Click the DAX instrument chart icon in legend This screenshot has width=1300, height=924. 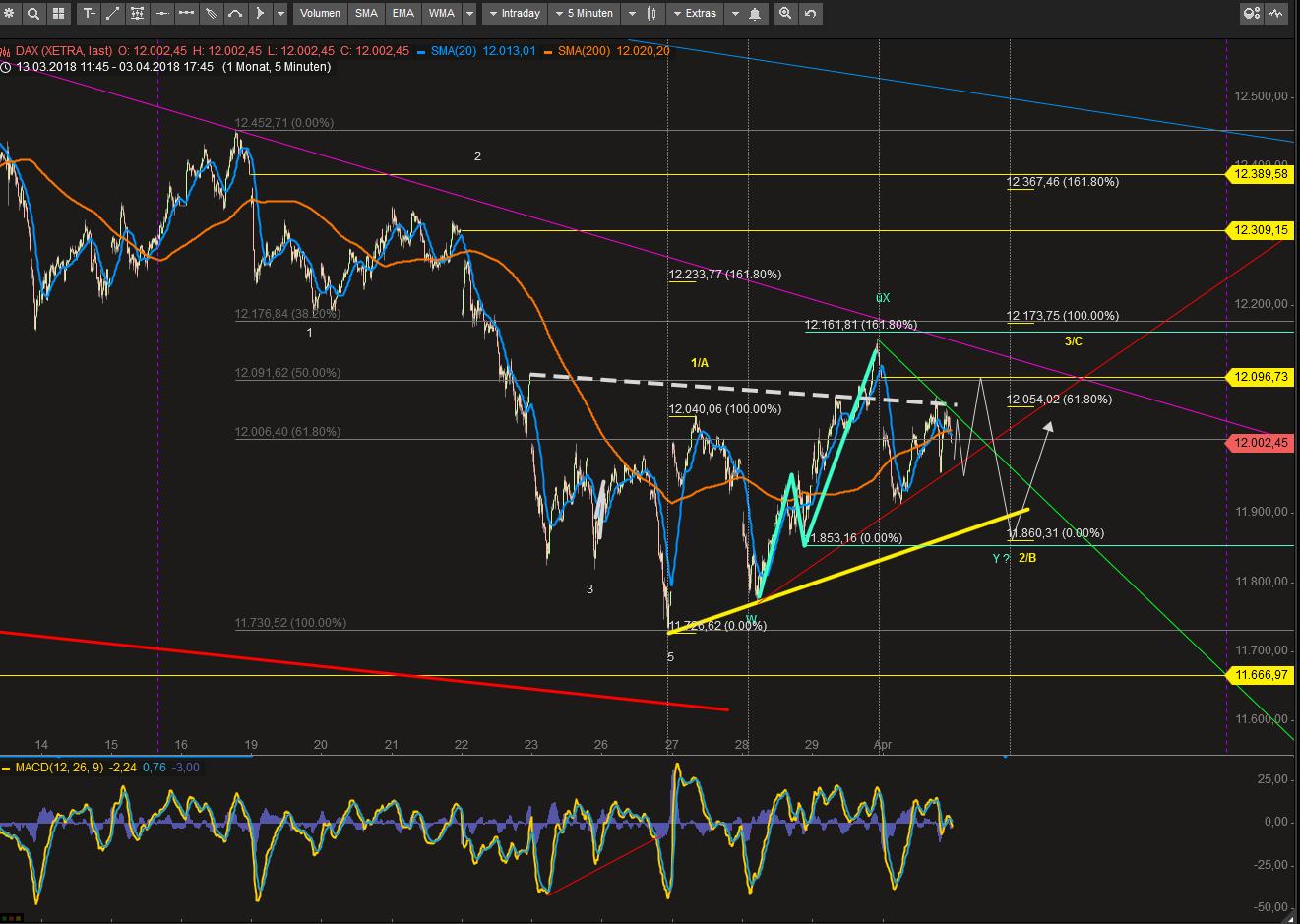(5, 51)
